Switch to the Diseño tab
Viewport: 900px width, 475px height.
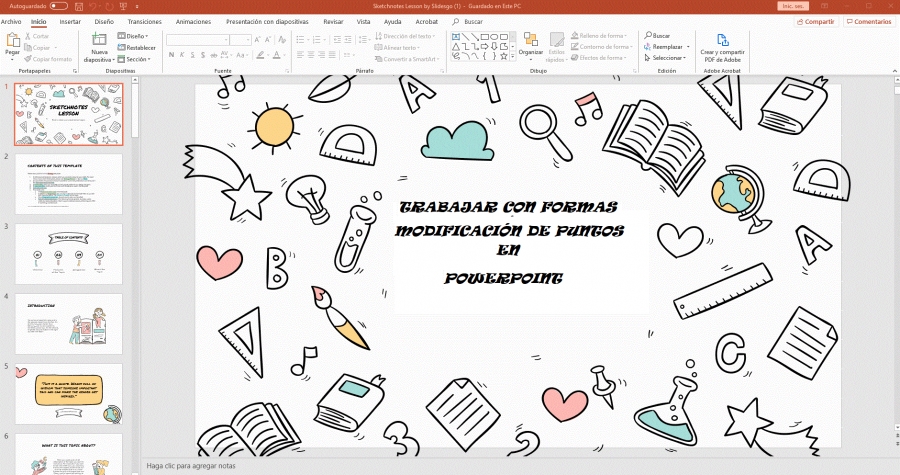(104, 22)
